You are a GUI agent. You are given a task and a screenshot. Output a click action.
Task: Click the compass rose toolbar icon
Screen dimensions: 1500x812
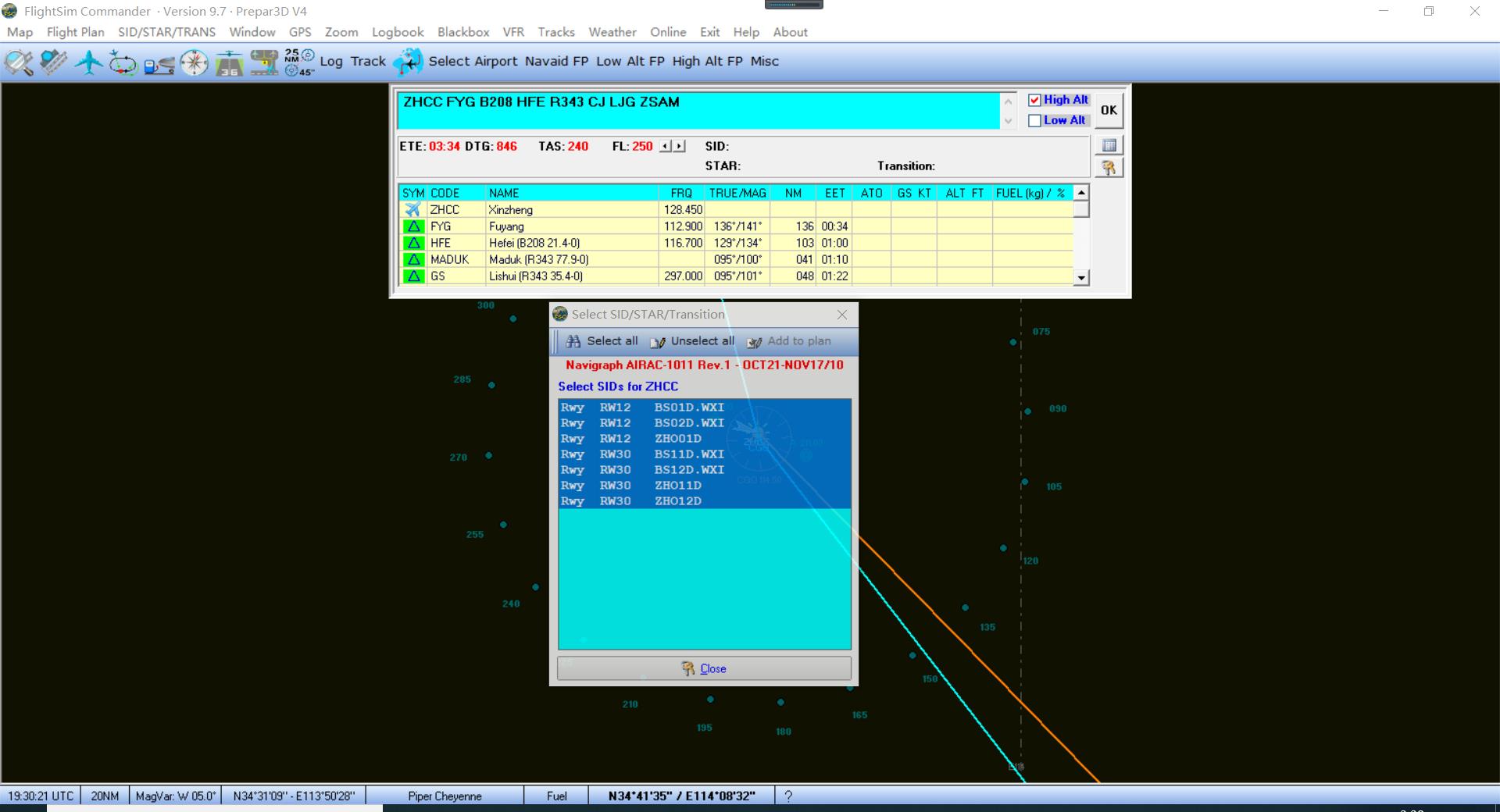pyautogui.click(x=195, y=62)
